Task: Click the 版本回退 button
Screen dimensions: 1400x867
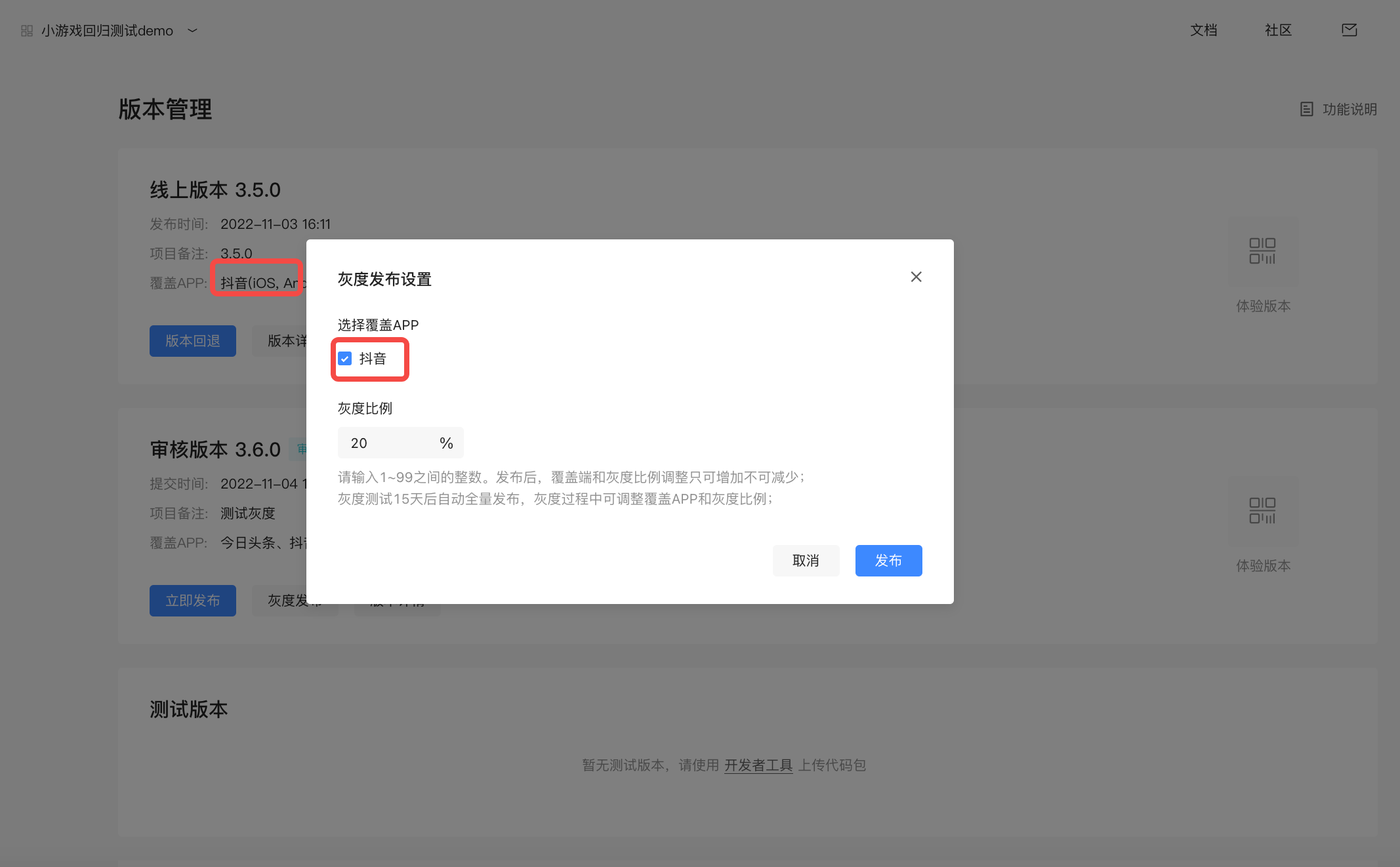Action: pyautogui.click(x=192, y=341)
